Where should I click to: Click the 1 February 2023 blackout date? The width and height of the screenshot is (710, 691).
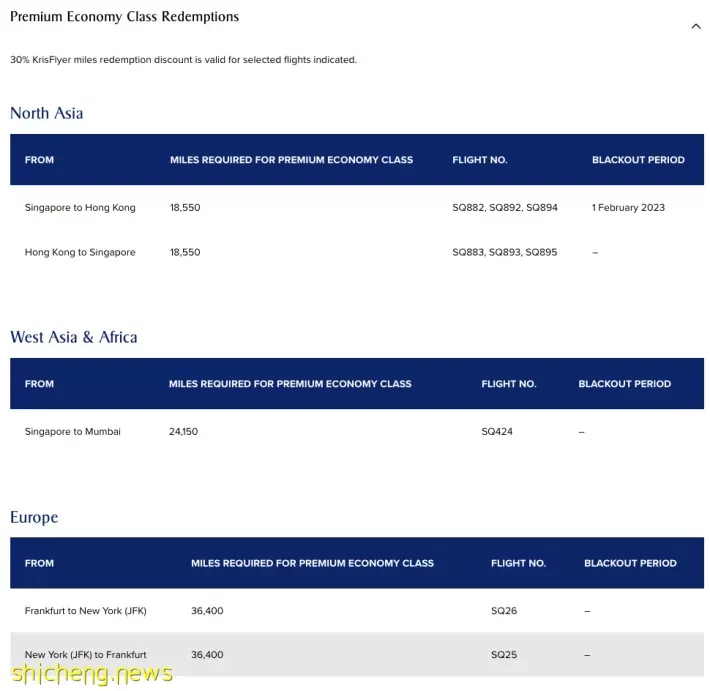point(628,207)
